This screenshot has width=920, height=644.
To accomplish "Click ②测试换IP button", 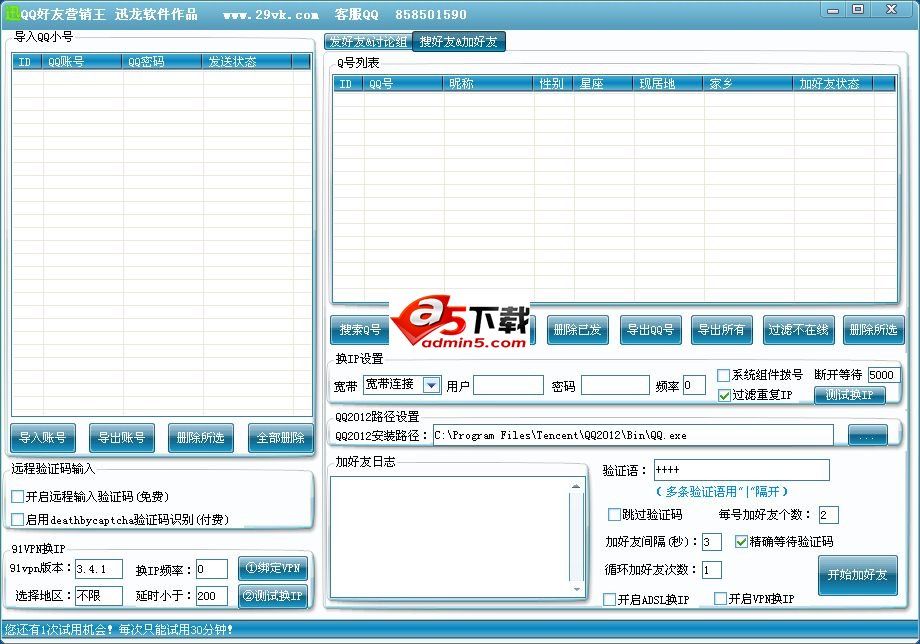I will (273, 595).
